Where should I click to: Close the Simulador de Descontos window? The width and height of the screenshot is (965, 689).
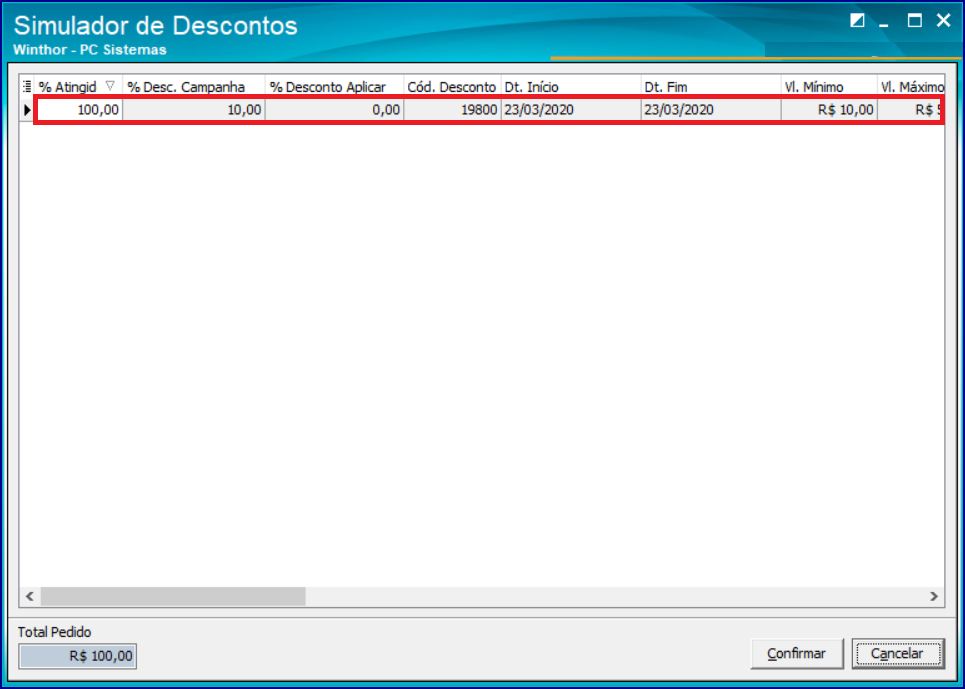click(x=943, y=21)
